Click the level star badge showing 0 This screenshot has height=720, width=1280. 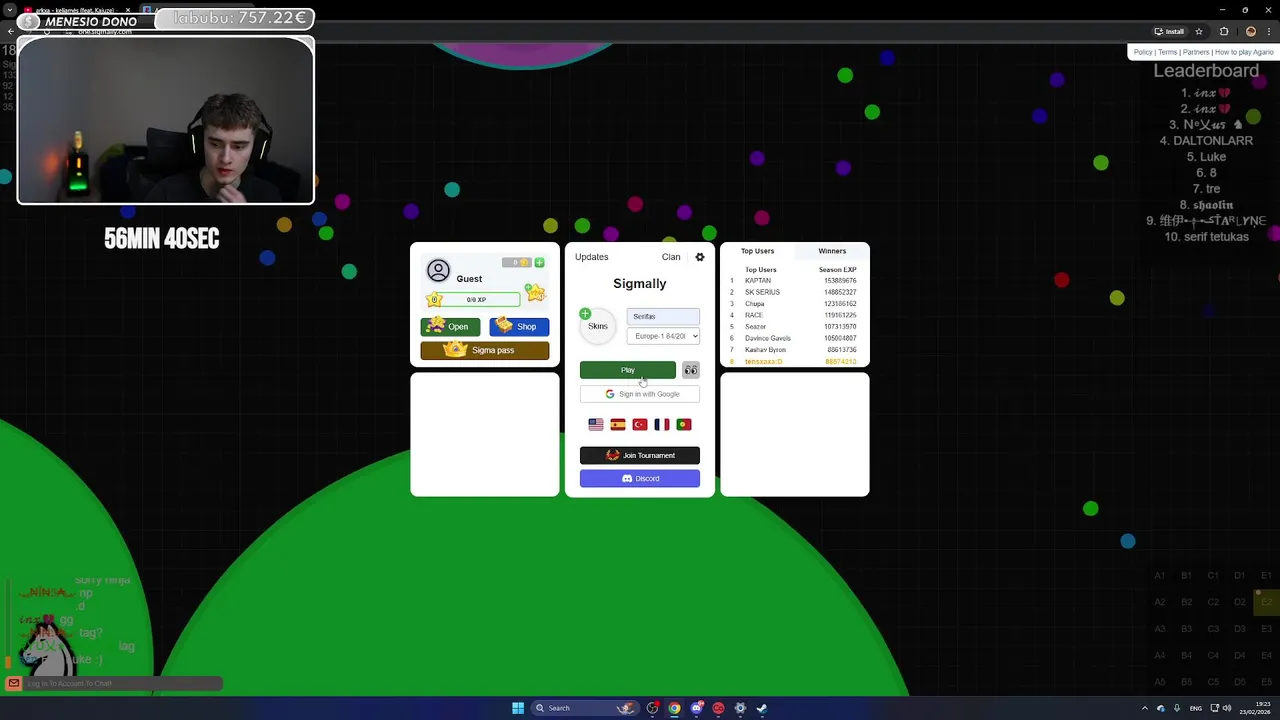434,299
